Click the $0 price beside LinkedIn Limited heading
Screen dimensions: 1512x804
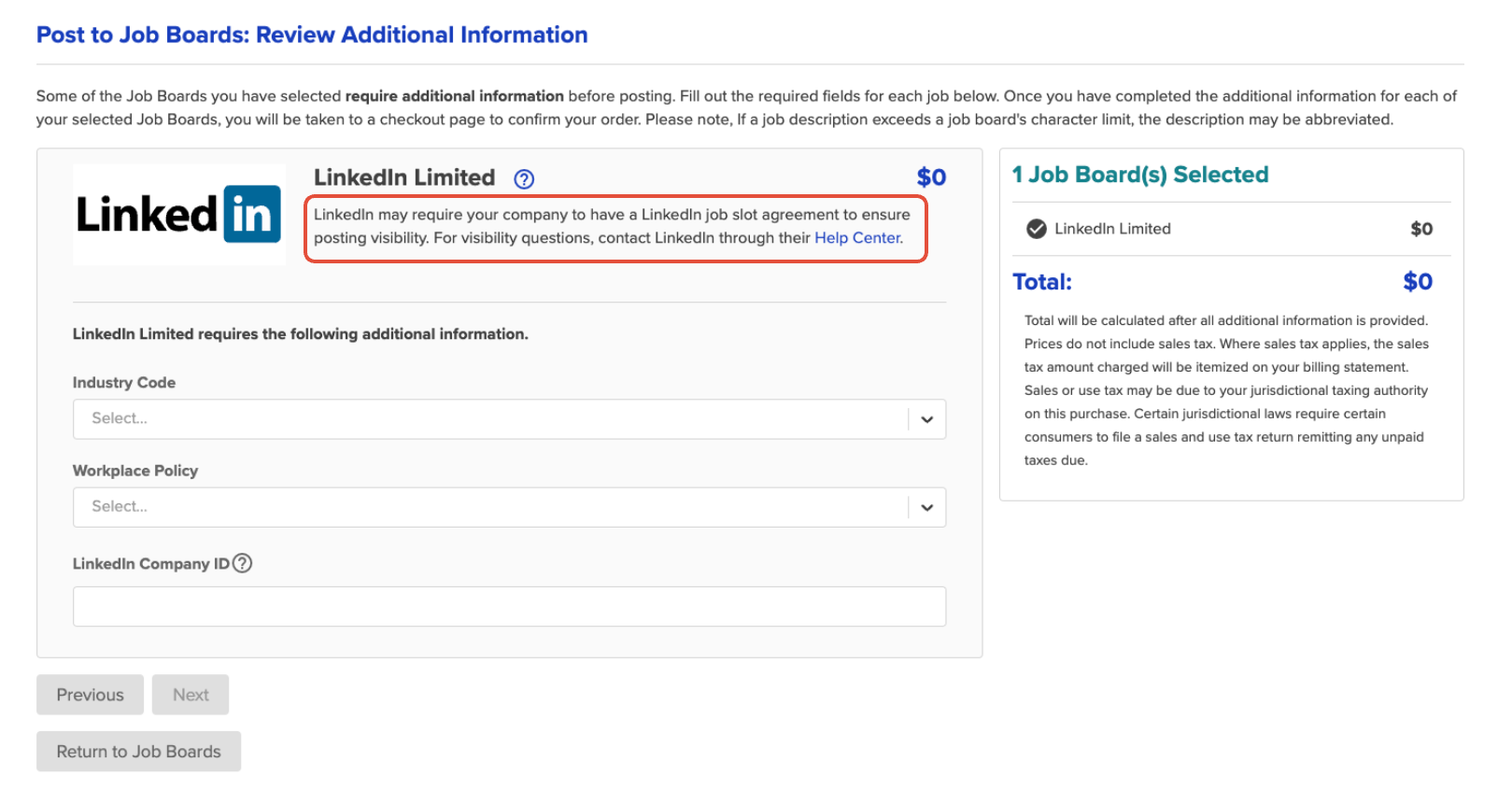931,177
